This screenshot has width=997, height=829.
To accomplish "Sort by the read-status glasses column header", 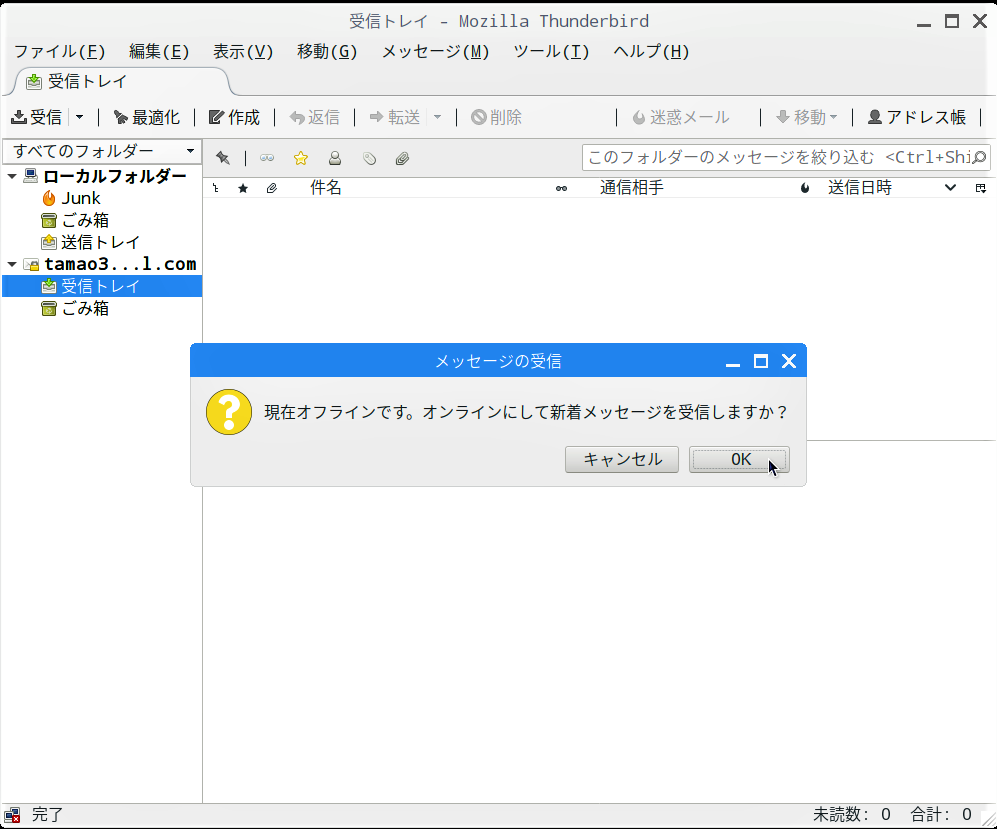I will click(561, 188).
